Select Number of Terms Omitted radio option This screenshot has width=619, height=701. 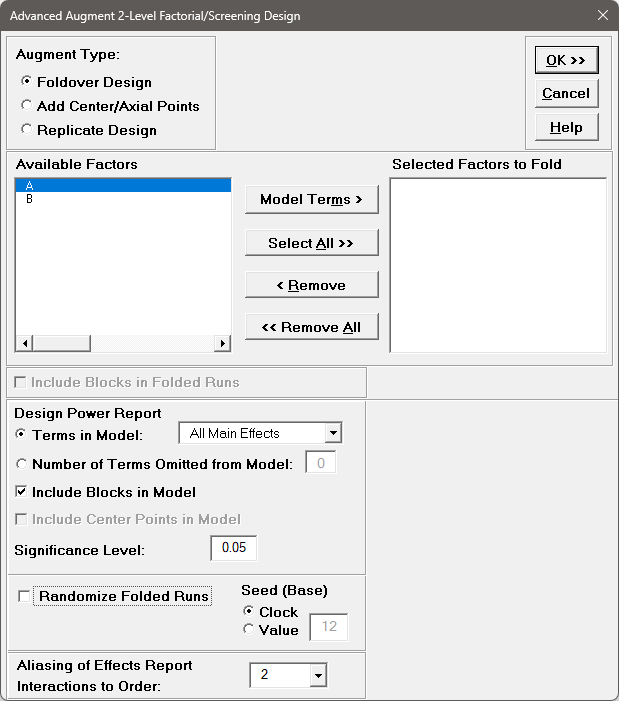click(x=21, y=463)
